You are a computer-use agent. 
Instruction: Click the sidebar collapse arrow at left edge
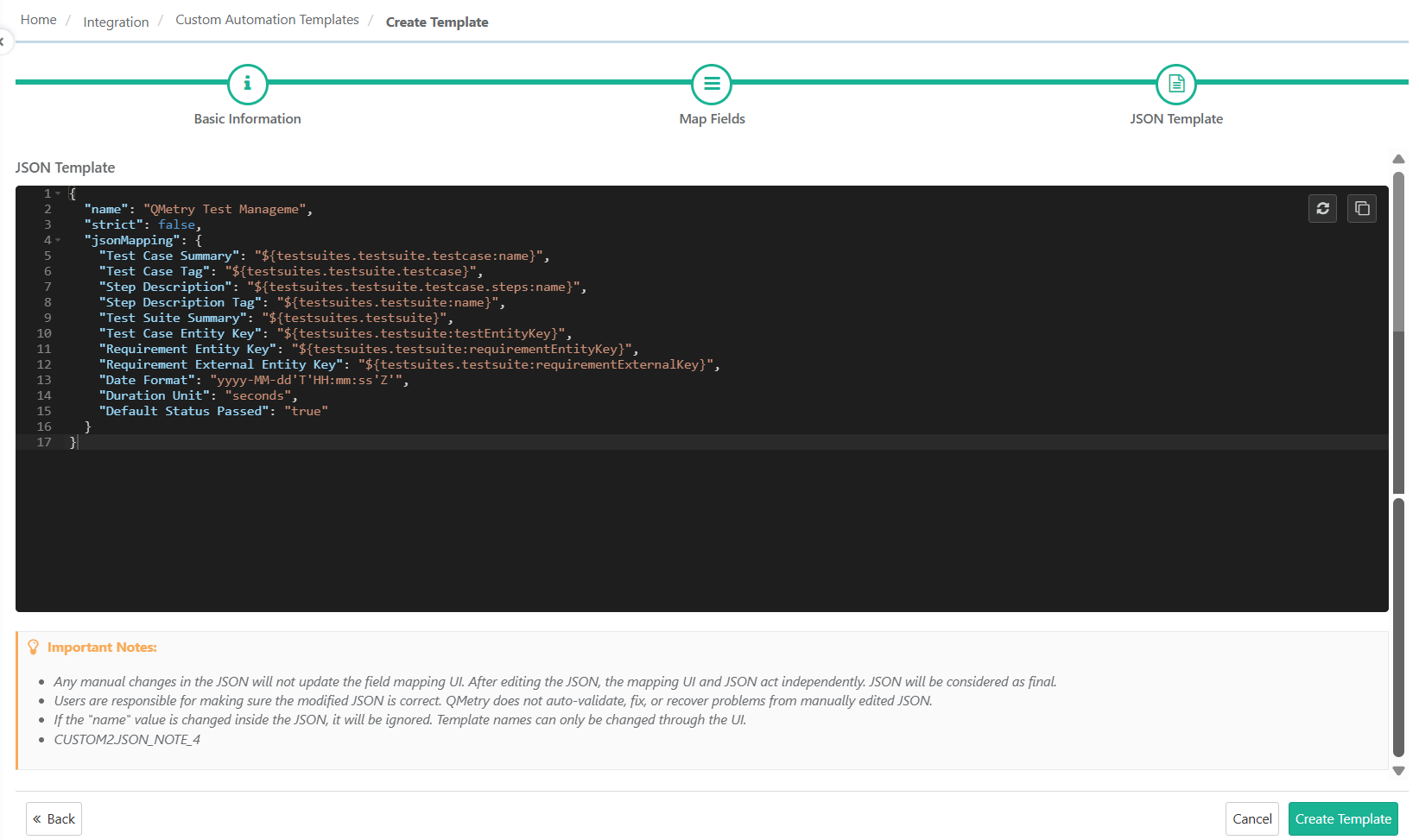[x=3, y=41]
